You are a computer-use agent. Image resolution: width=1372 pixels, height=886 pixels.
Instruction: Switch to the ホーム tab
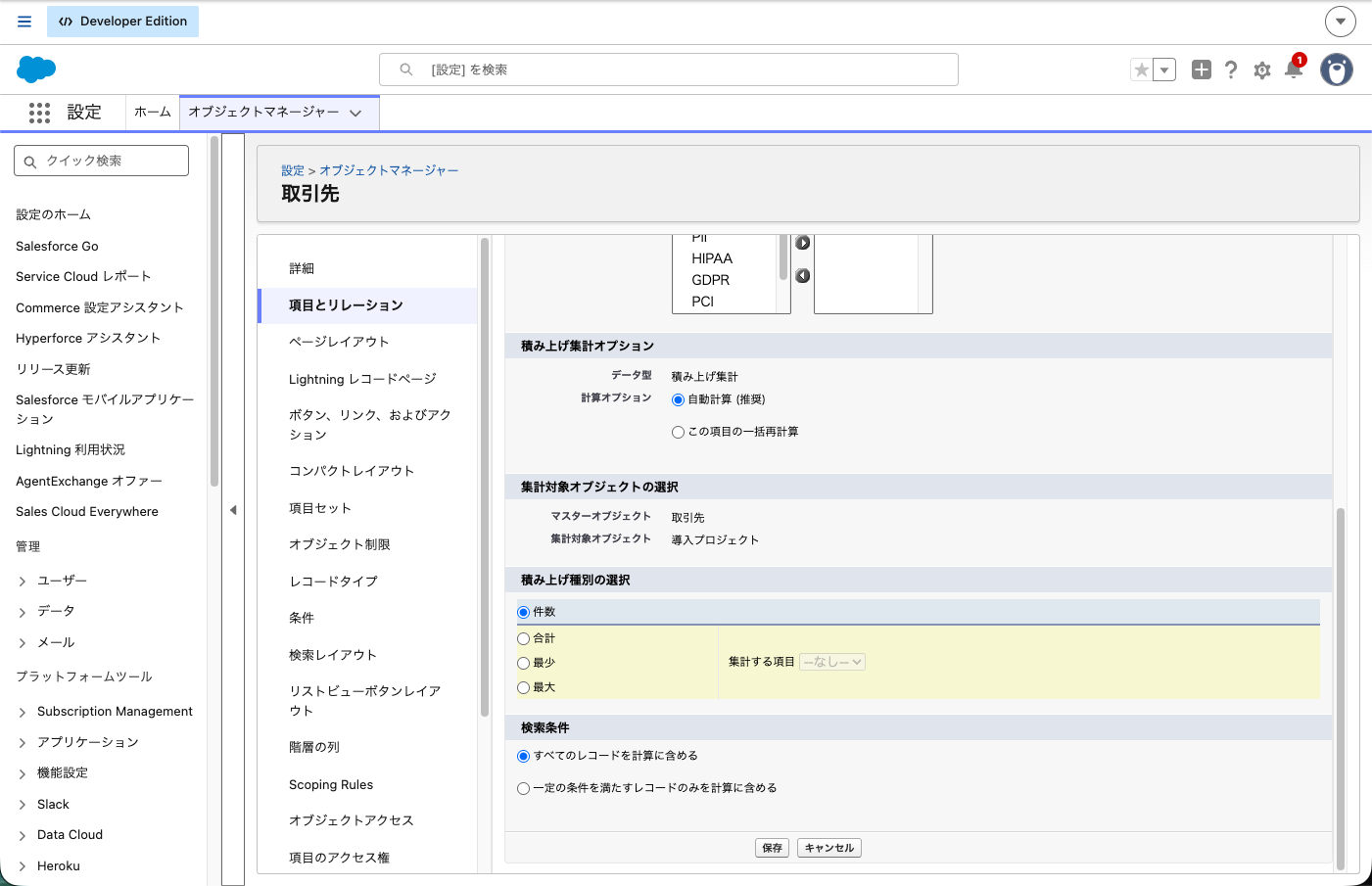153,113
